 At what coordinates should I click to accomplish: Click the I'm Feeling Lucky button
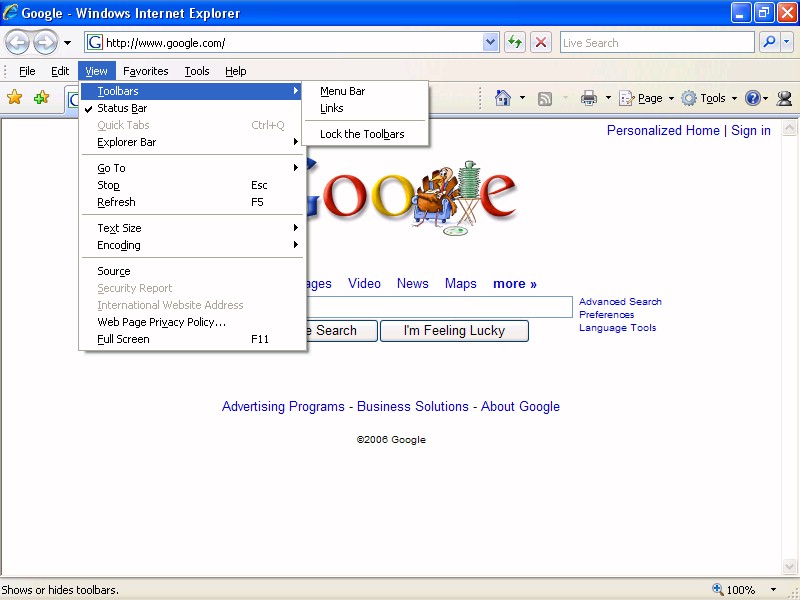pos(454,331)
